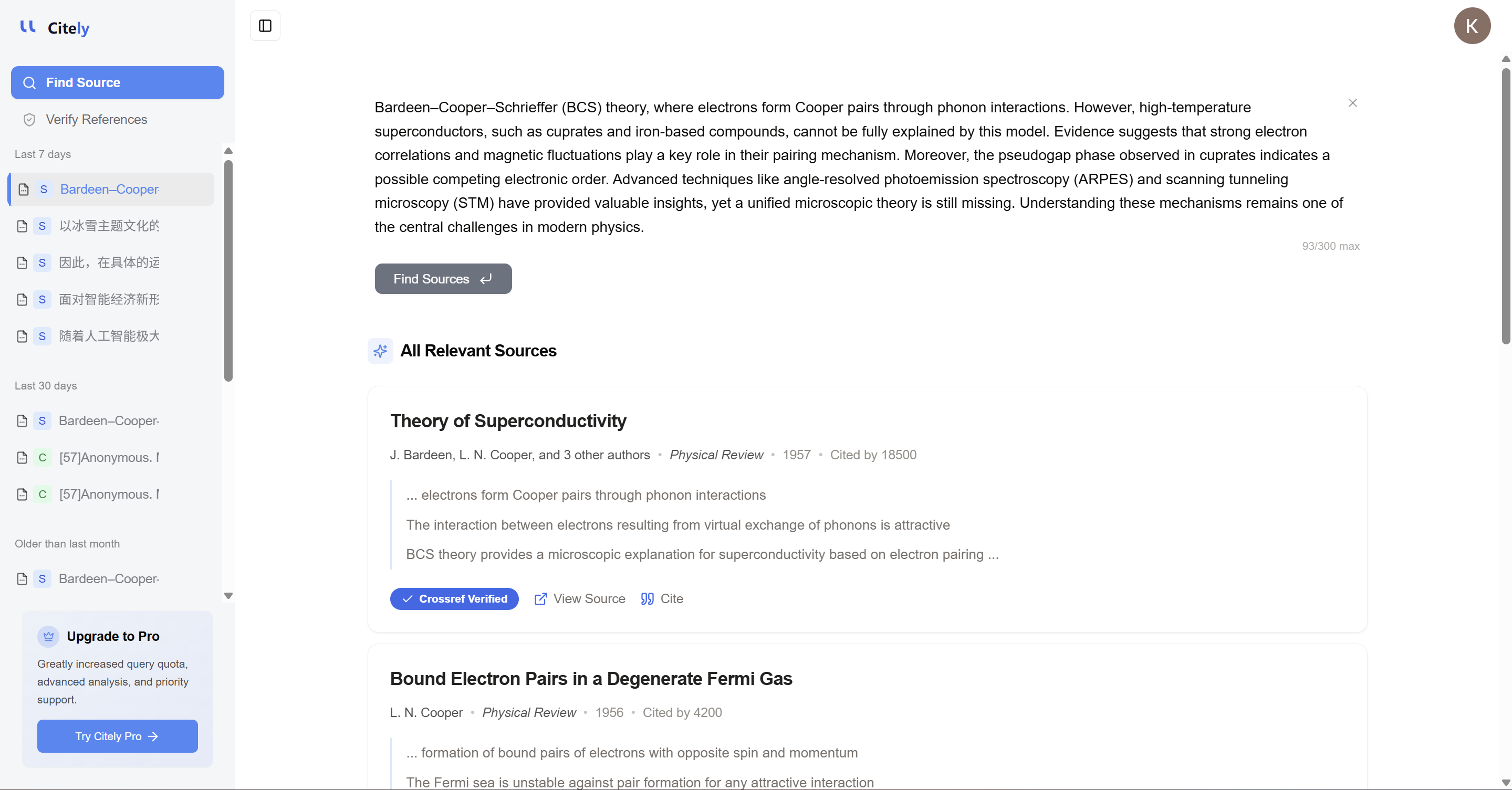
Task: Open the 以冰雪主题文化 history item
Action: [109, 226]
